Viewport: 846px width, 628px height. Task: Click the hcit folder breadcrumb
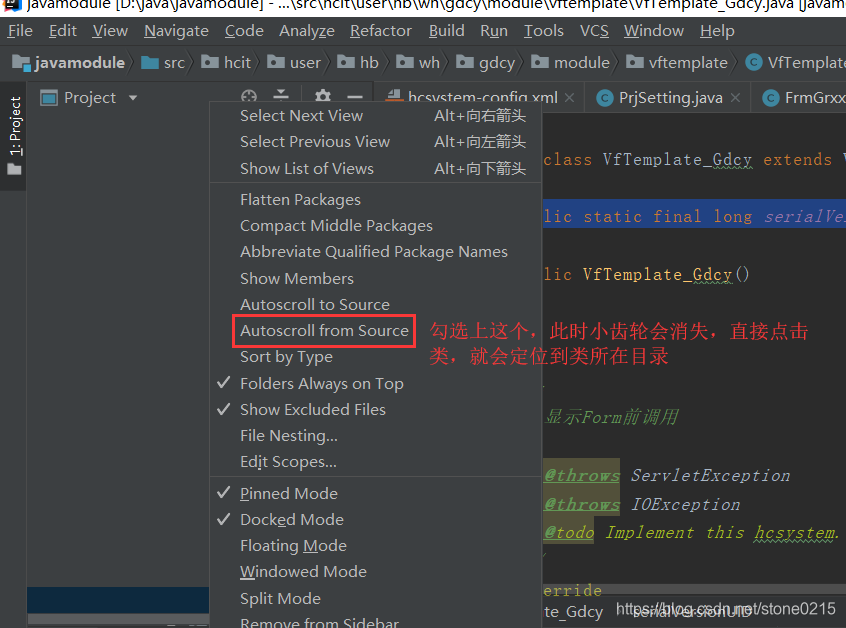coord(226,63)
